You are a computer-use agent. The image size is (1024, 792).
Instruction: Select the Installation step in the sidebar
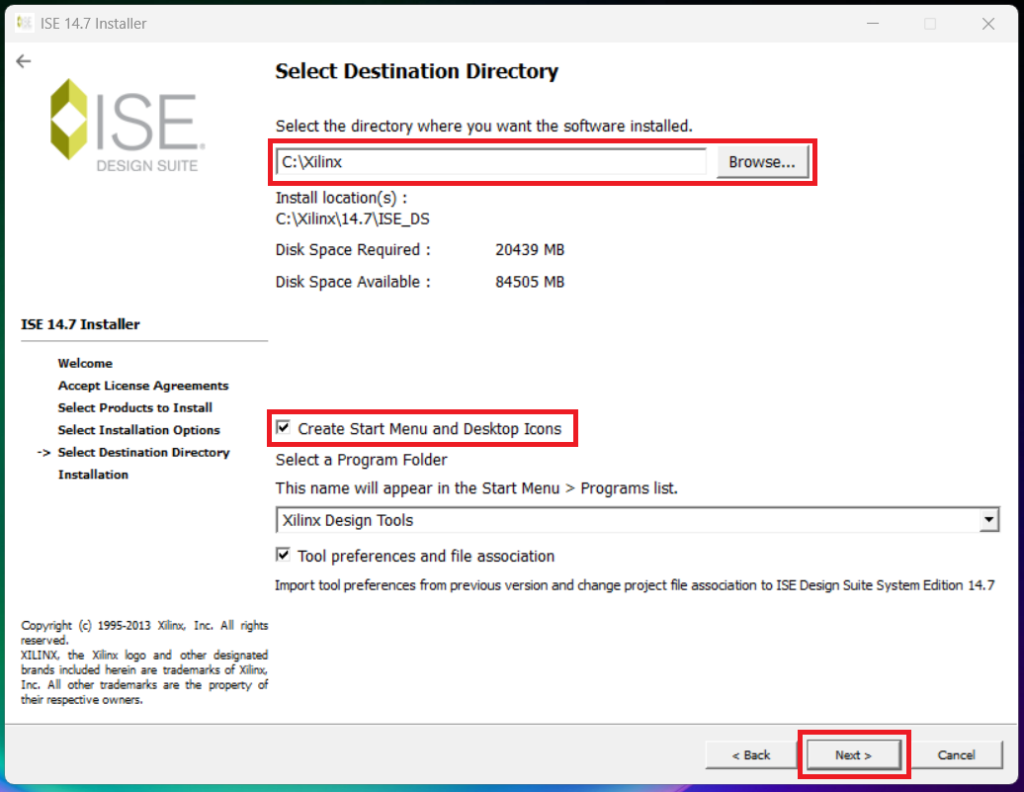tap(93, 475)
